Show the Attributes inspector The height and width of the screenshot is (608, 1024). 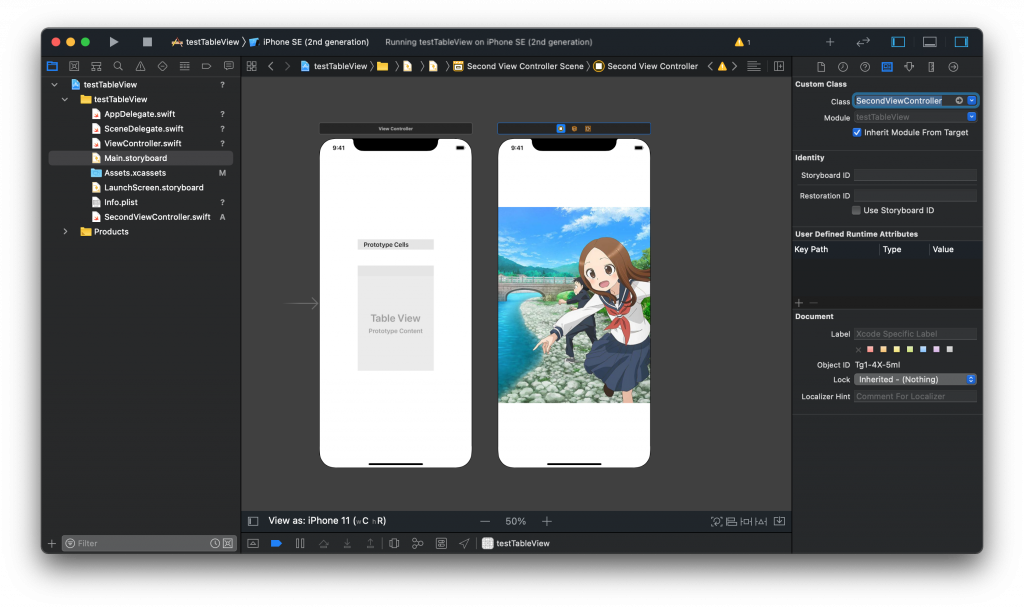coord(909,66)
